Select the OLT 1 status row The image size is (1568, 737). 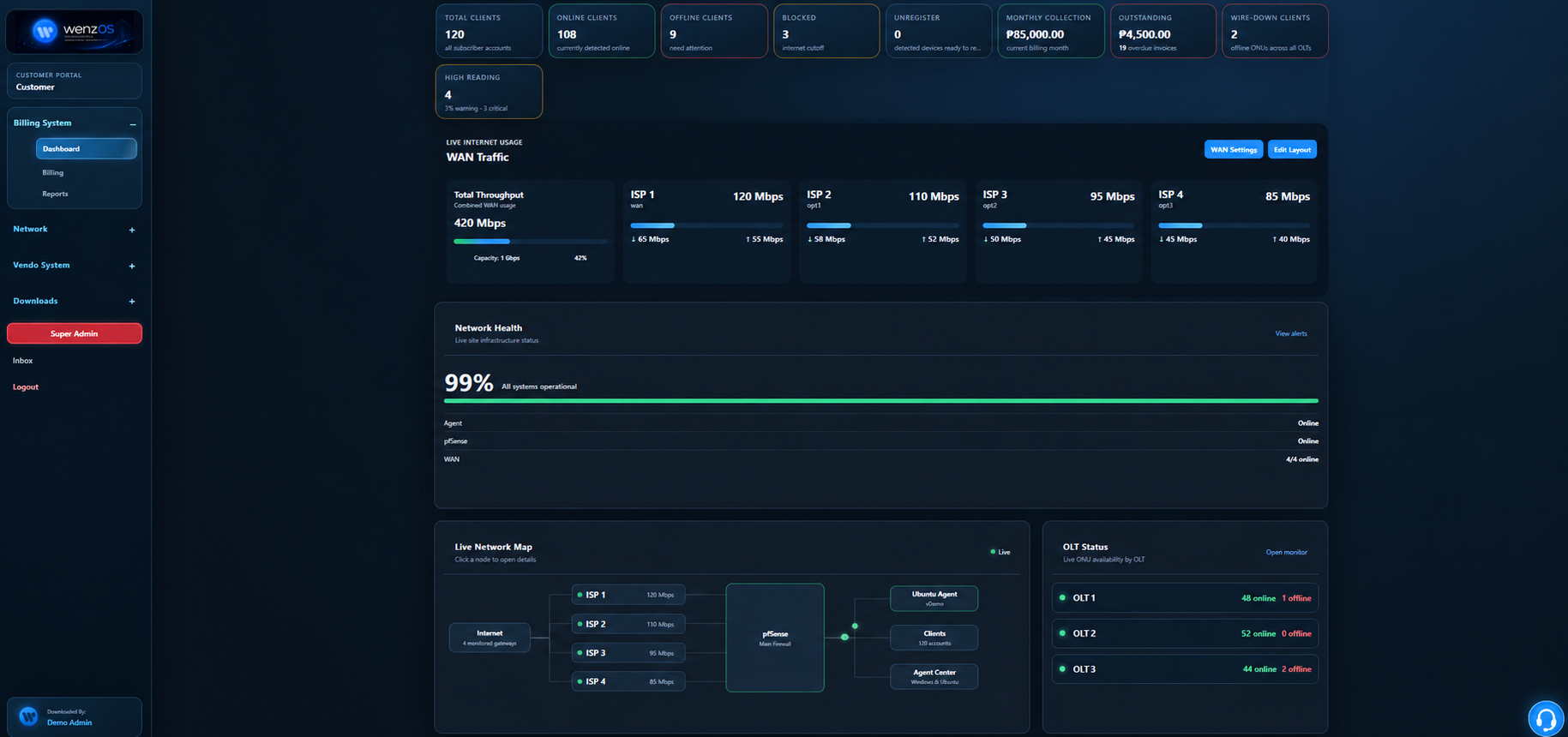coord(1185,598)
